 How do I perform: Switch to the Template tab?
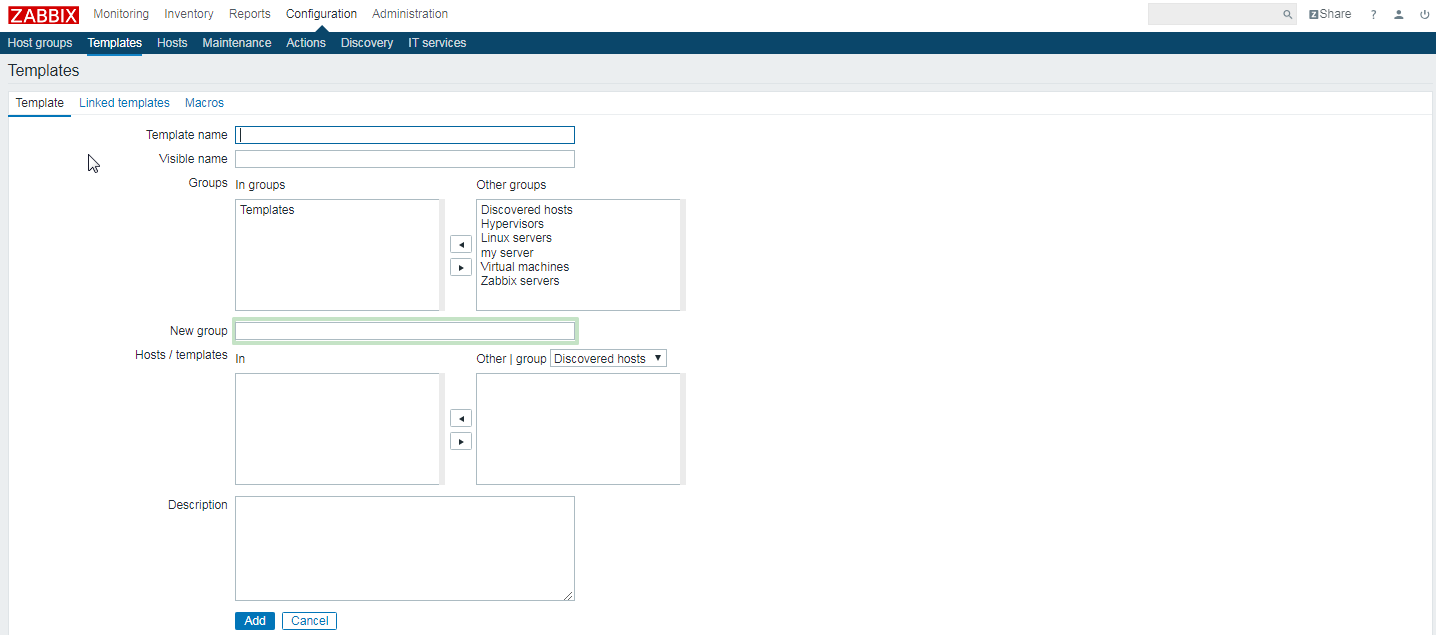pos(40,103)
